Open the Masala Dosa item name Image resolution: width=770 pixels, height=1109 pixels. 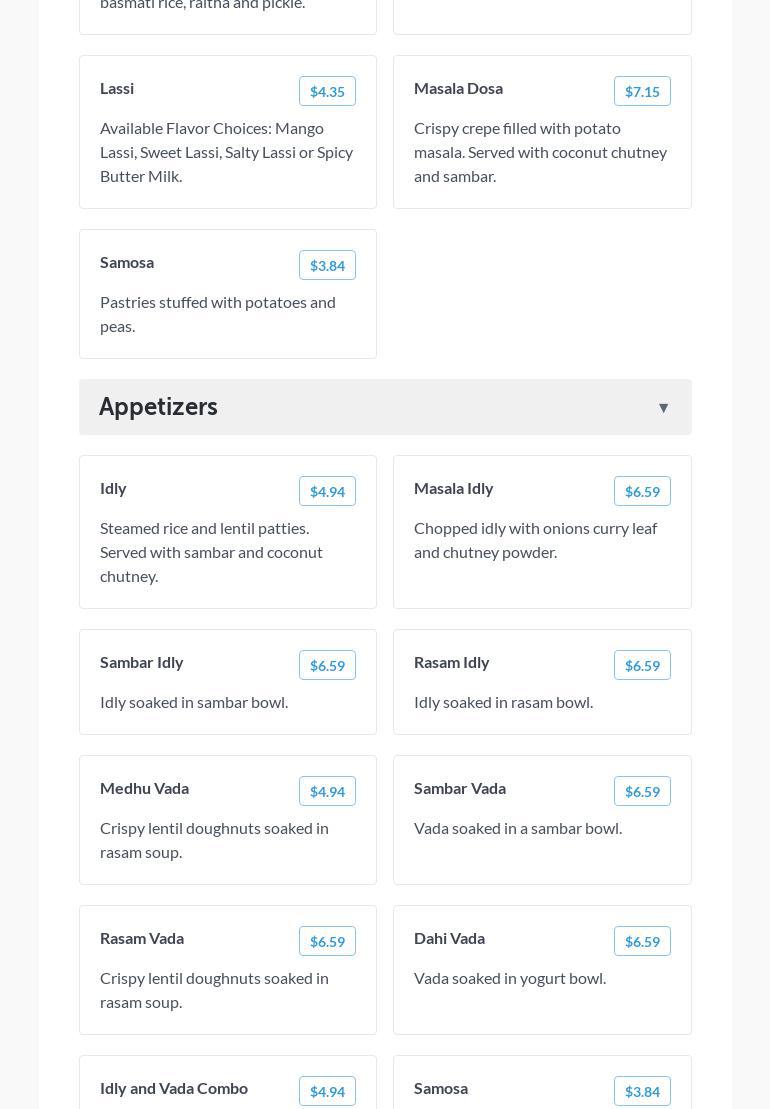(x=458, y=88)
